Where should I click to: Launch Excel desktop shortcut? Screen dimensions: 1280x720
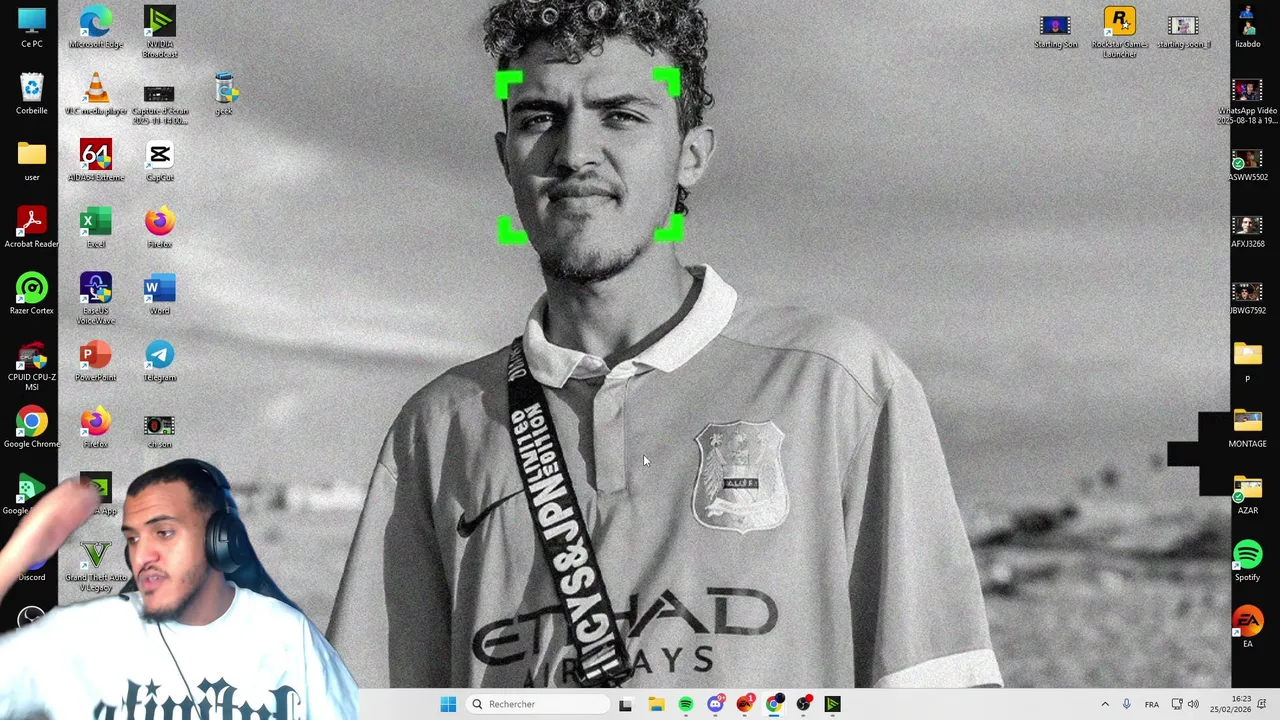(96, 227)
